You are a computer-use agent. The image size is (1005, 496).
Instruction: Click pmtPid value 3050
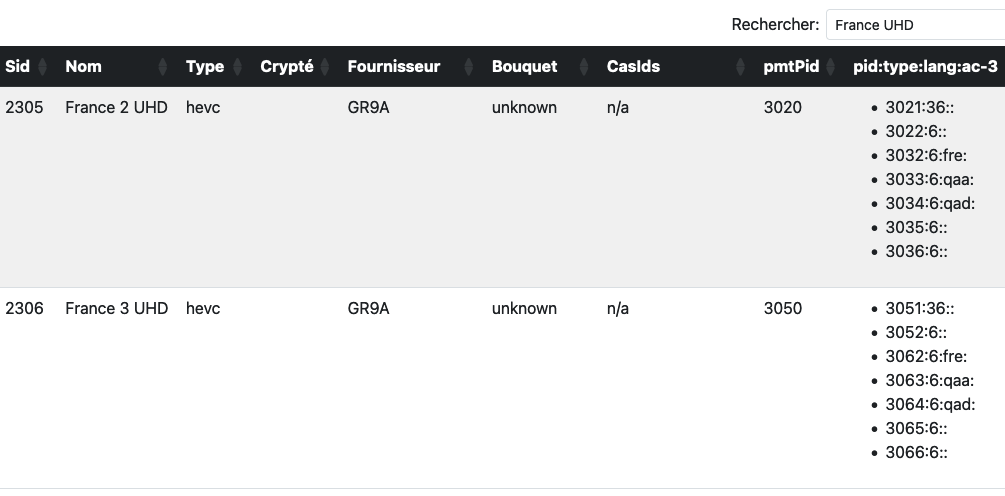point(783,309)
